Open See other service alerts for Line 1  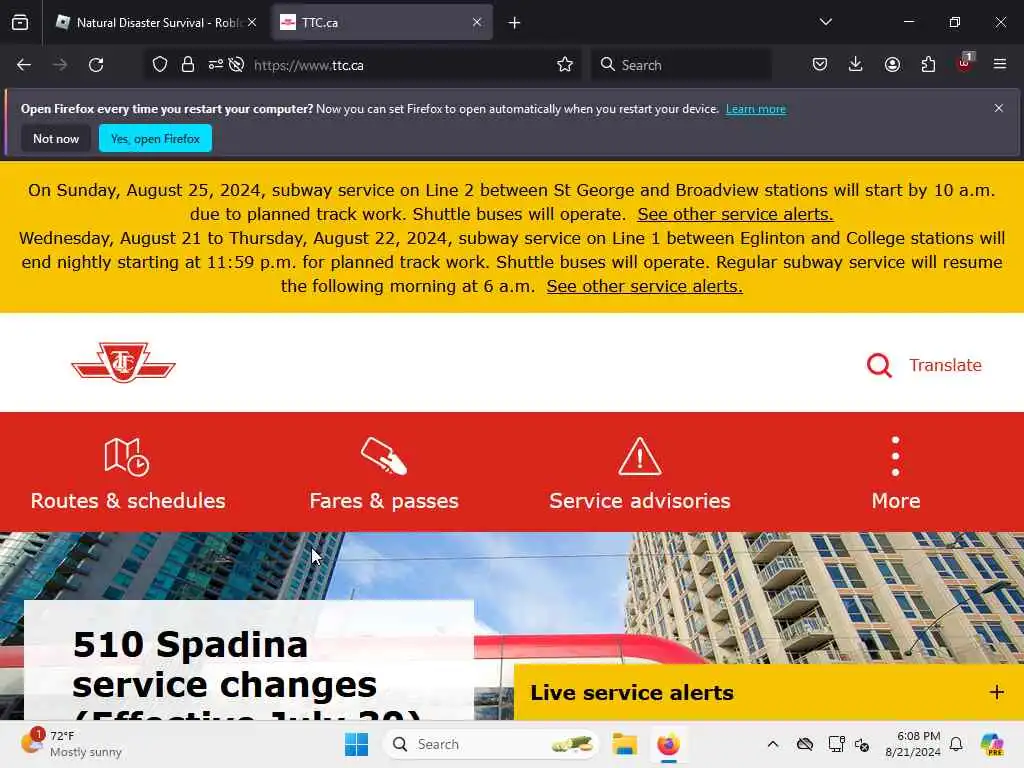pos(645,286)
